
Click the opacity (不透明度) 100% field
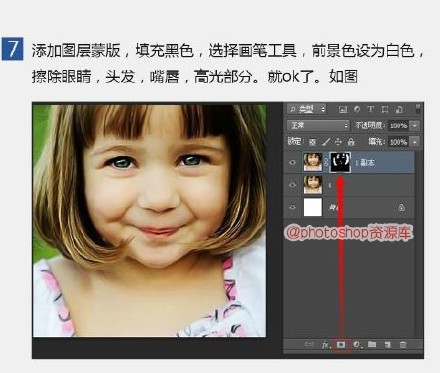pyautogui.click(x=398, y=126)
